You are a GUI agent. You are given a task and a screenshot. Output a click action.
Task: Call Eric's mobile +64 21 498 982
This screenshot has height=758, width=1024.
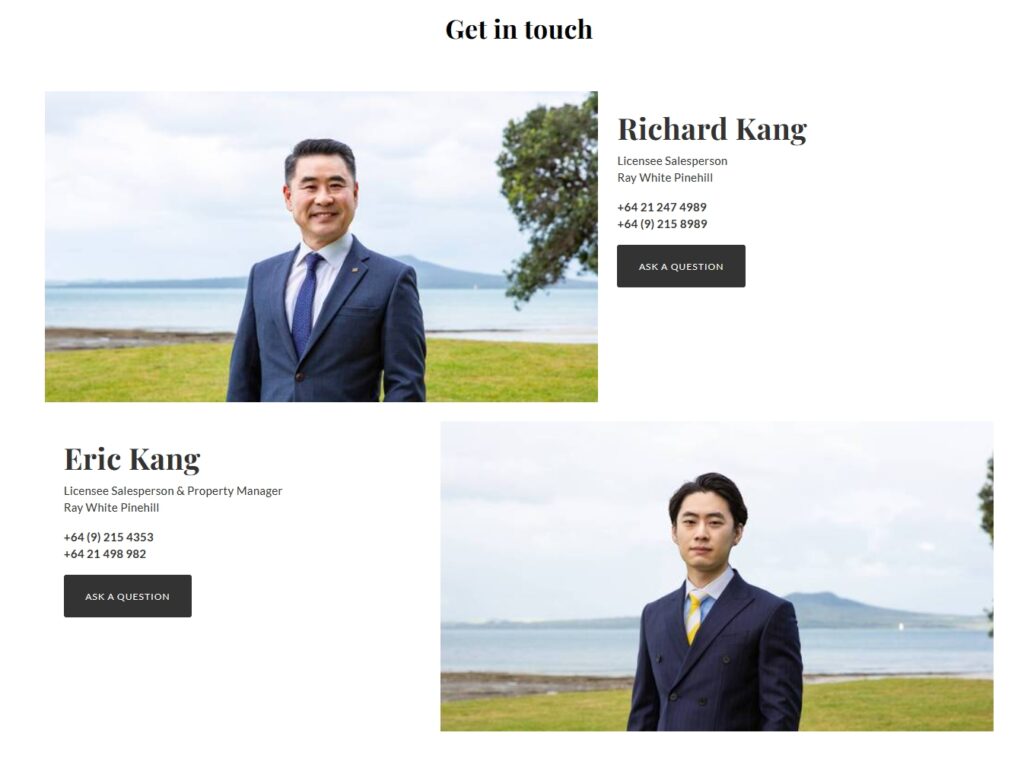click(x=104, y=554)
